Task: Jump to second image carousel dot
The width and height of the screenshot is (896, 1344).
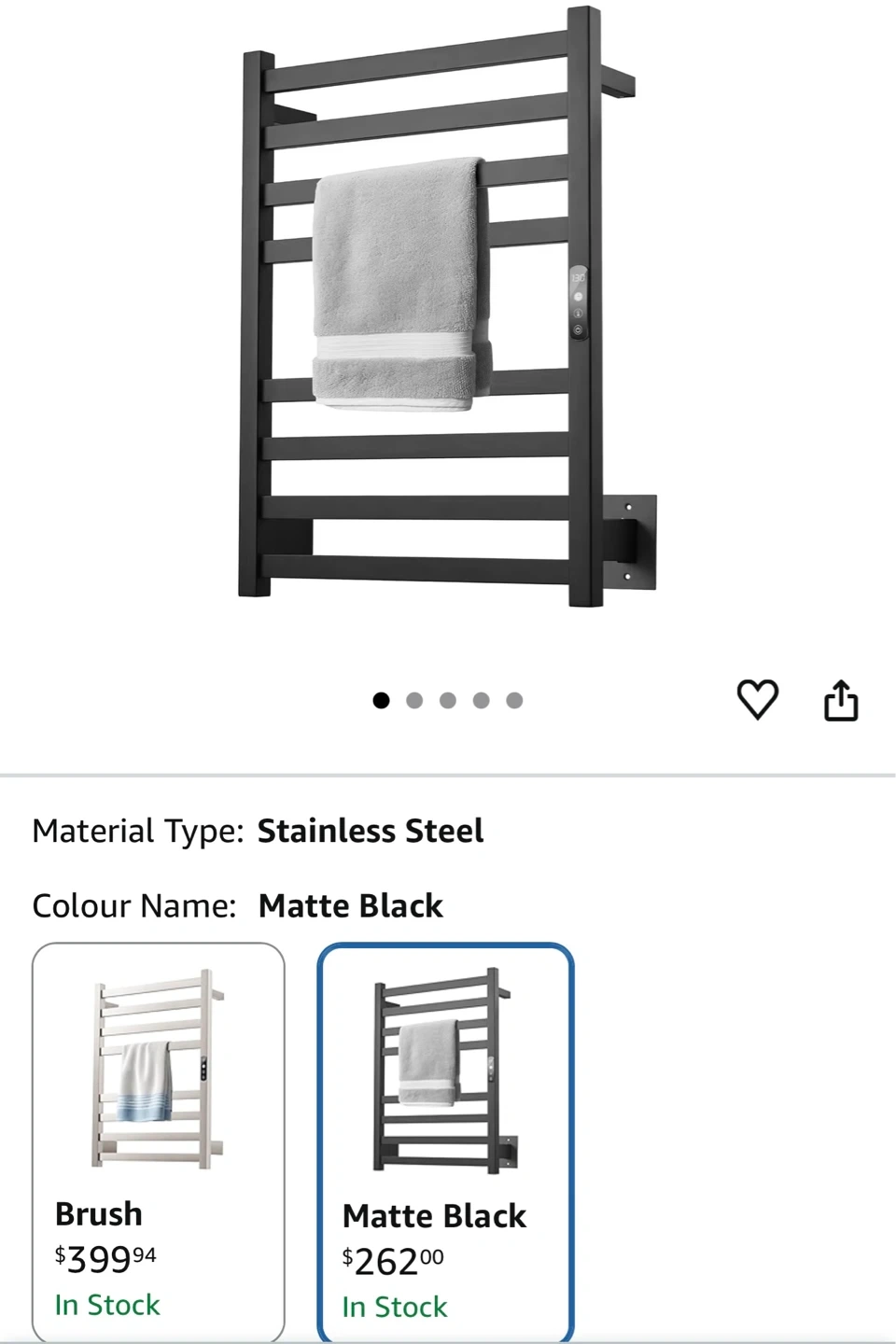Action: click(x=414, y=700)
